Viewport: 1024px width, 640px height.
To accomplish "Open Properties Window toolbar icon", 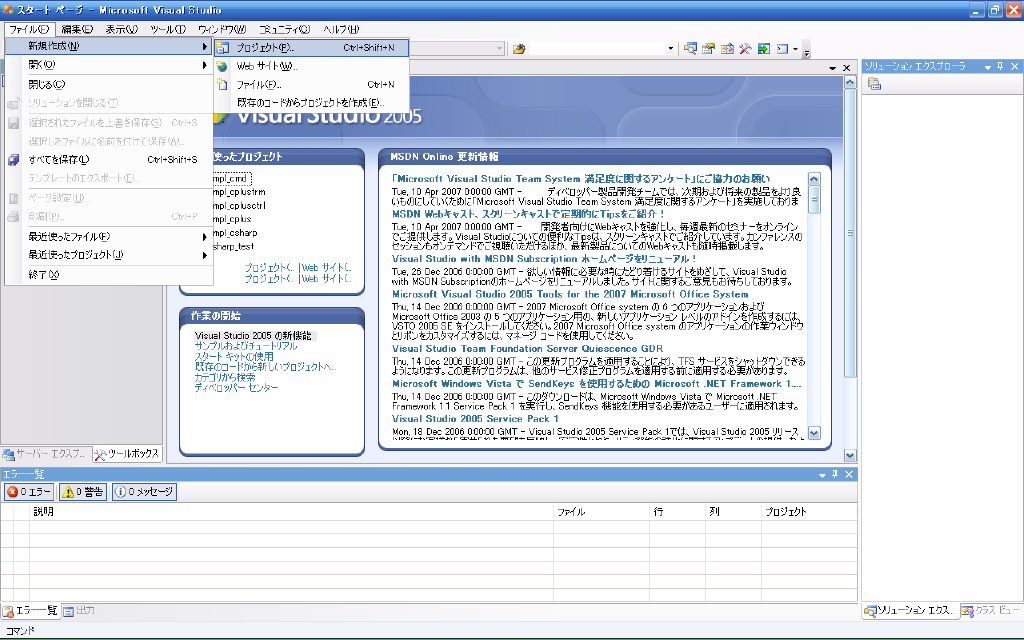I will coord(709,49).
